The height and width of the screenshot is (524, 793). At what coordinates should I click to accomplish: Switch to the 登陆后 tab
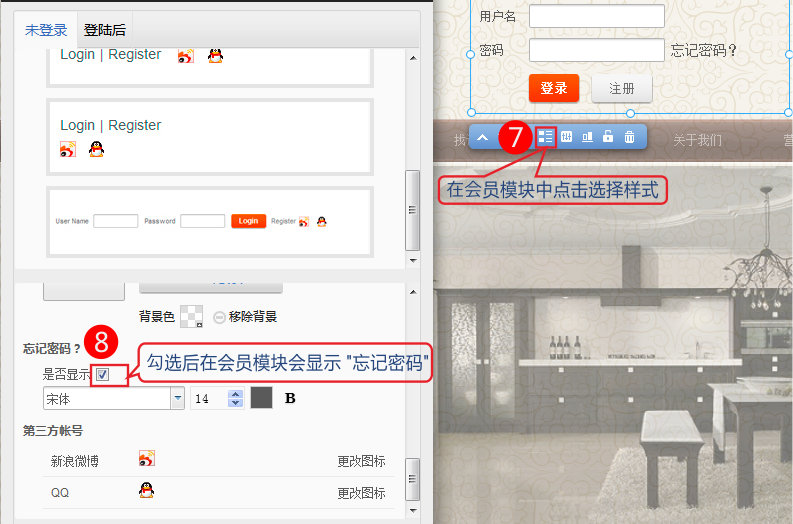pos(105,30)
